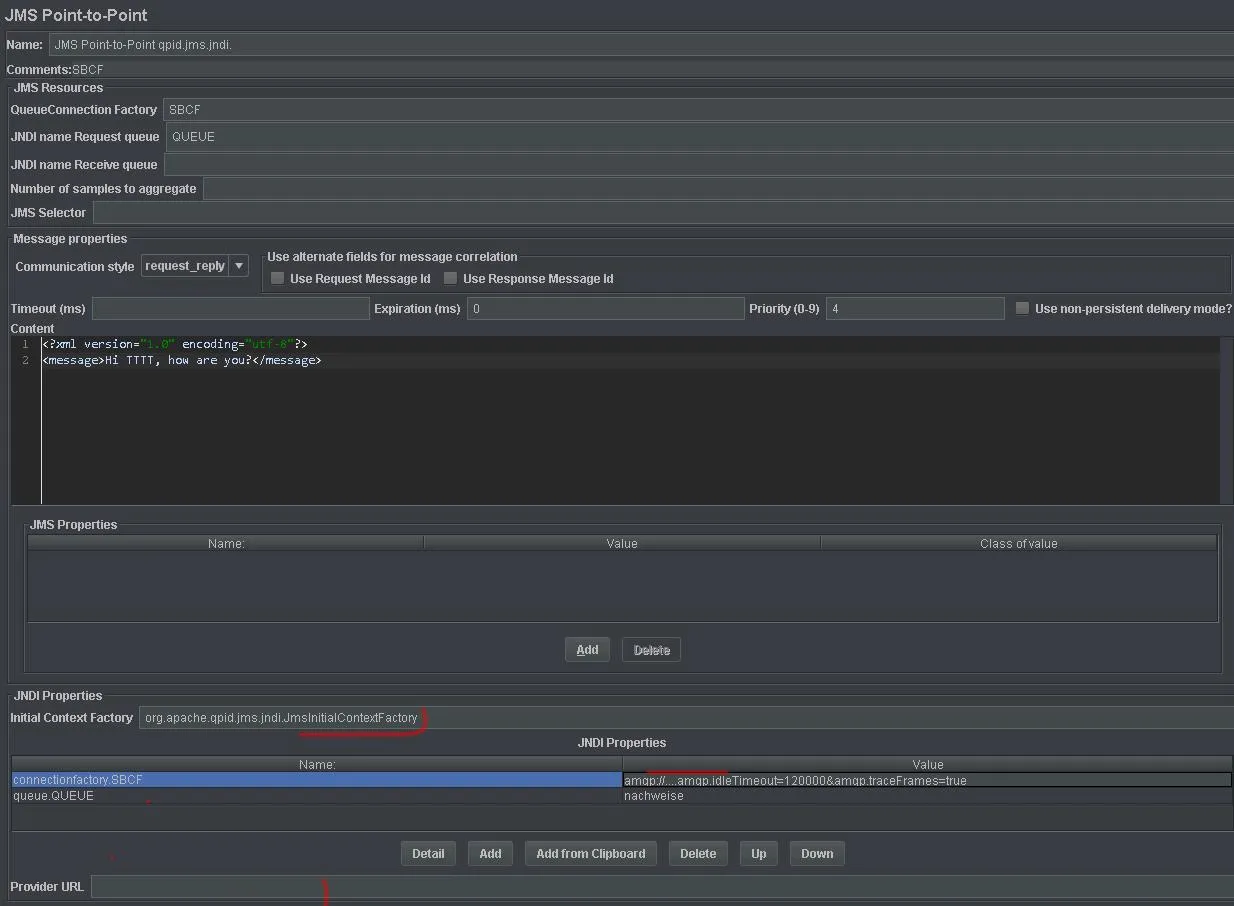Screen dimensions: 1234x906
Task: Click the Detail button
Action: click(428, 854)
